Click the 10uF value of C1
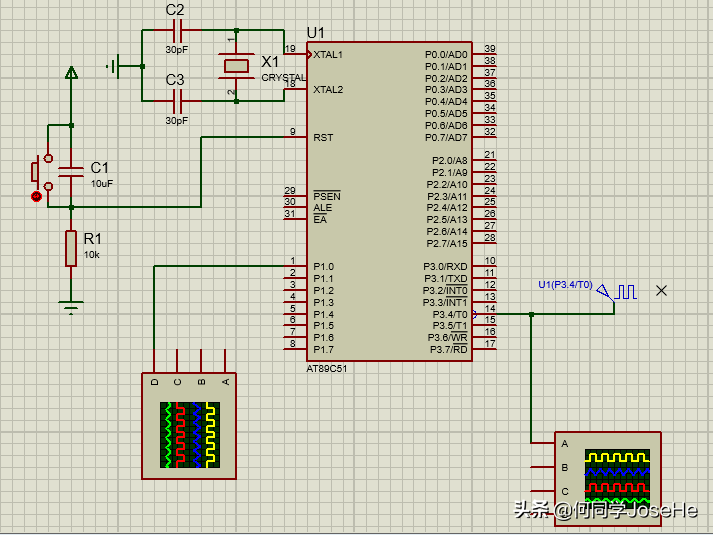The height and width of the screenshot is (535, 713). 102,184
